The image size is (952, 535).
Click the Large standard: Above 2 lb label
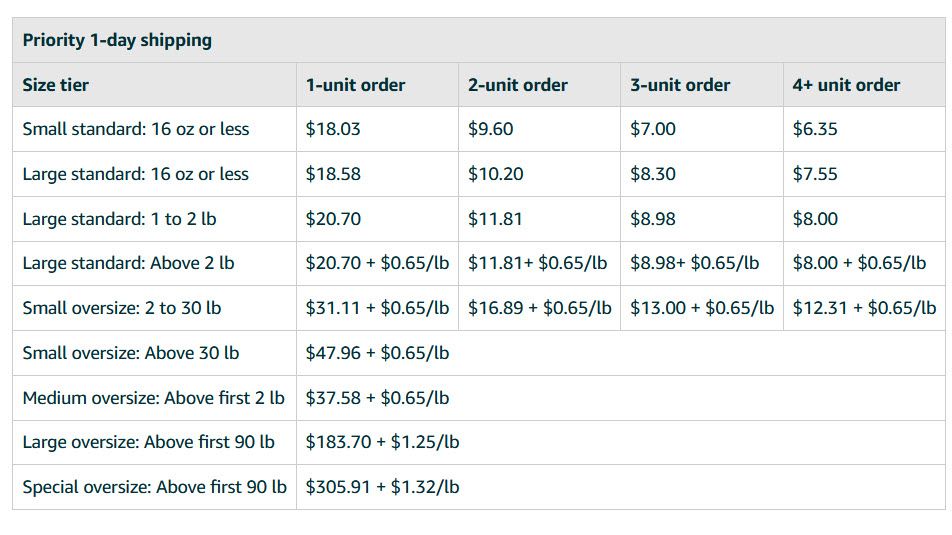[128, 263]
